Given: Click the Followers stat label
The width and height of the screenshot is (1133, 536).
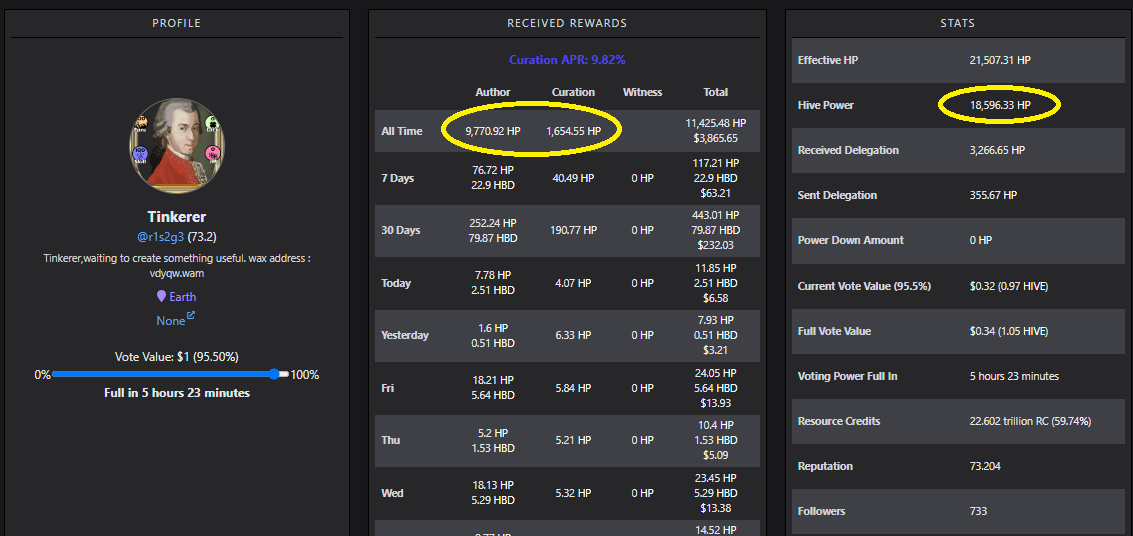Looking at the screenshot, I should coord(821,511).
